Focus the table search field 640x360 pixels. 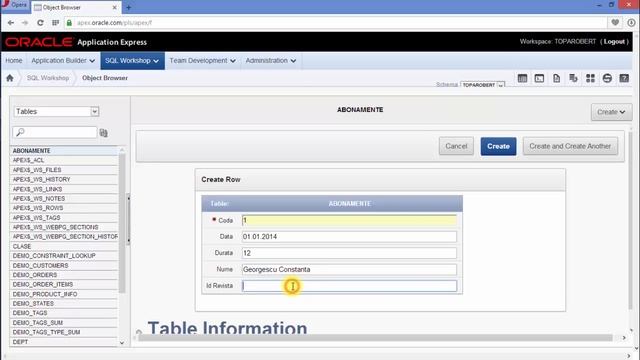(x=55, y=132)
